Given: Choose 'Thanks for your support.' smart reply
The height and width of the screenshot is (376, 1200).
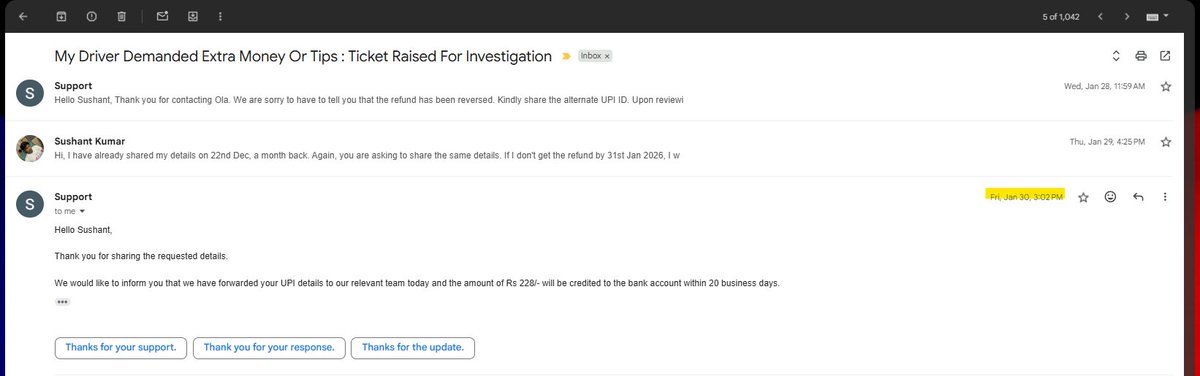Looking at the screenshot, I should [x=120, y=347].
